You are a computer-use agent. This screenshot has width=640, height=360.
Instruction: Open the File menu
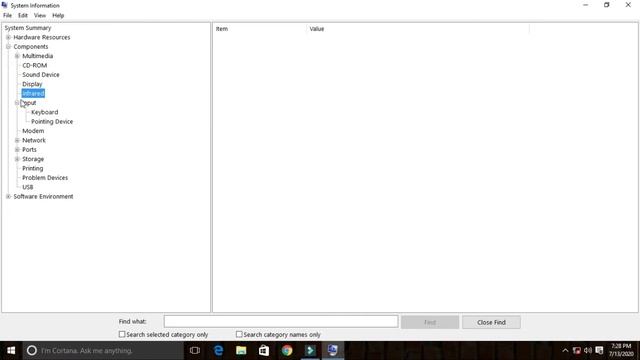(7, 15)
